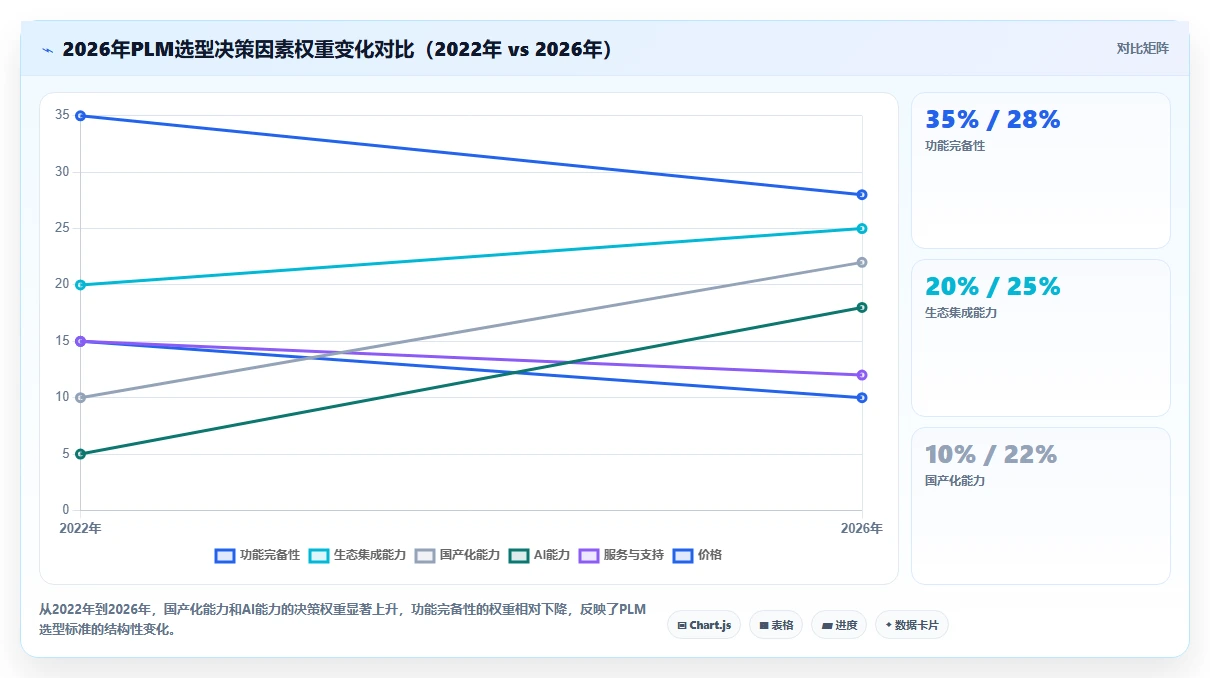
Task: Select the 生态集成能力 2022 data point at 20
Action: 80,285
